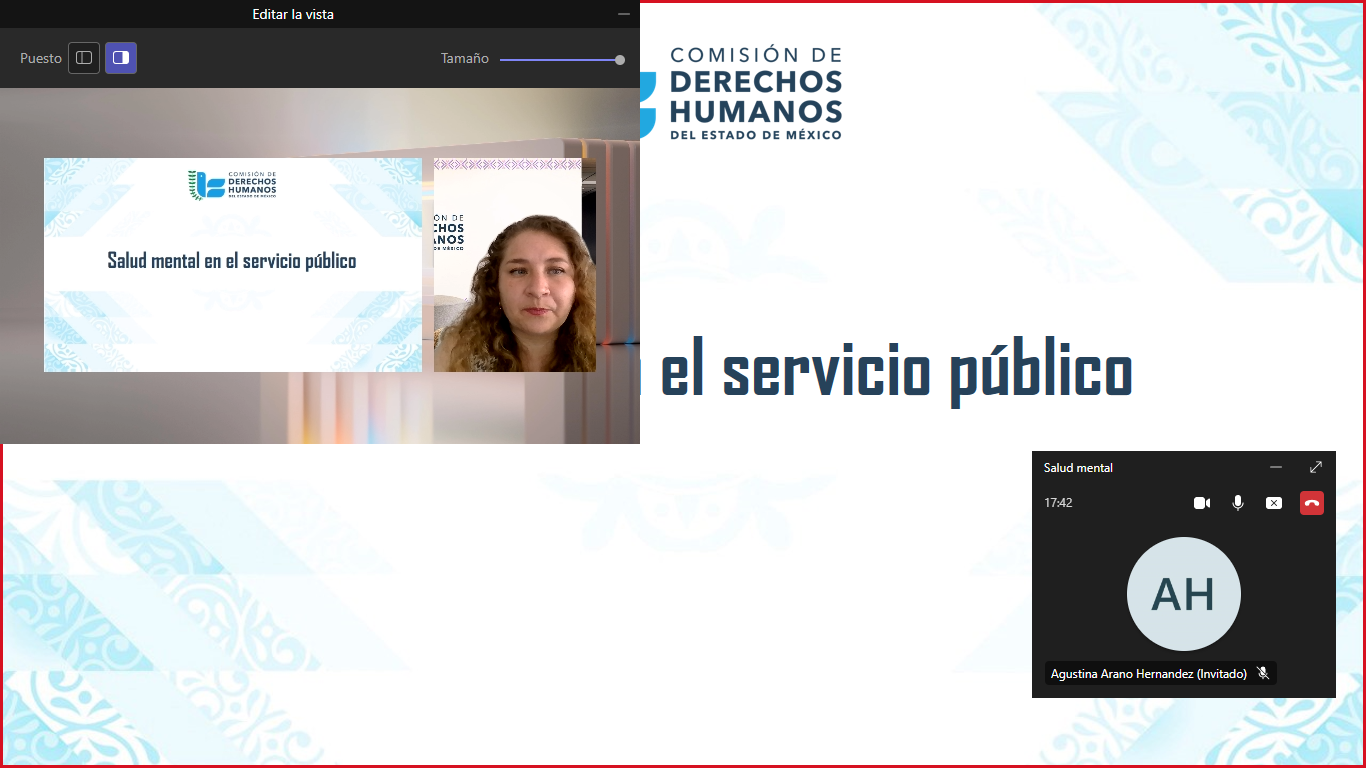Click the Editar la vista title bar
Image resolution: width=1366 pixels, height=768 pixels.
[x=293, y=14]
